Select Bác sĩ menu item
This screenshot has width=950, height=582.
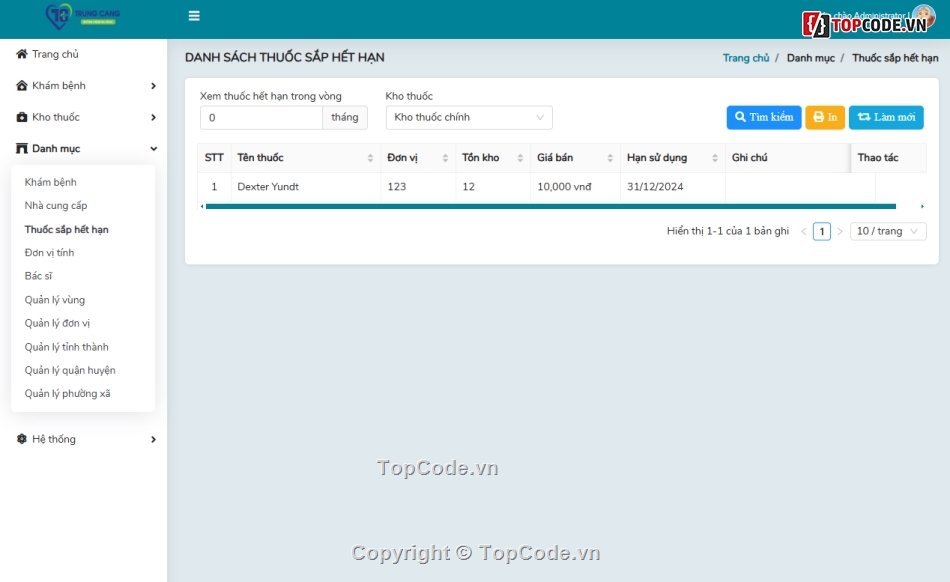pos(38,276)
